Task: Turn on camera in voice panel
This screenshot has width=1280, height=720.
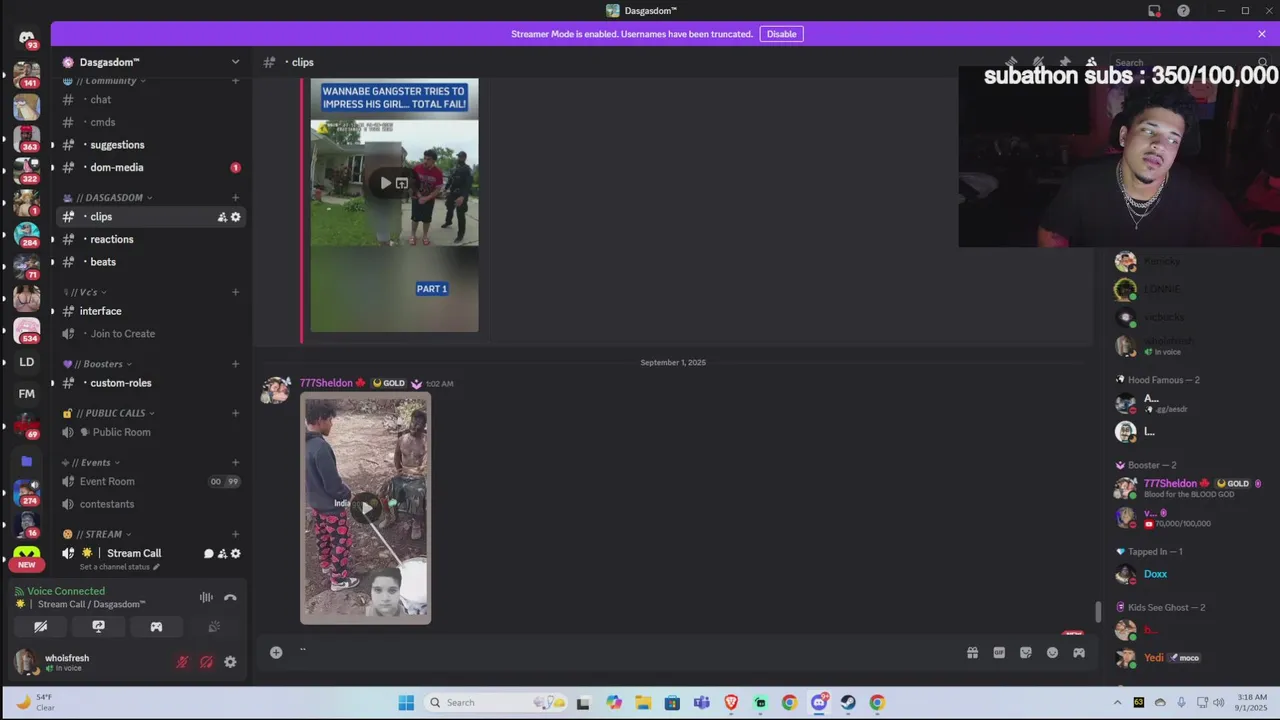Action: point(41,627)
